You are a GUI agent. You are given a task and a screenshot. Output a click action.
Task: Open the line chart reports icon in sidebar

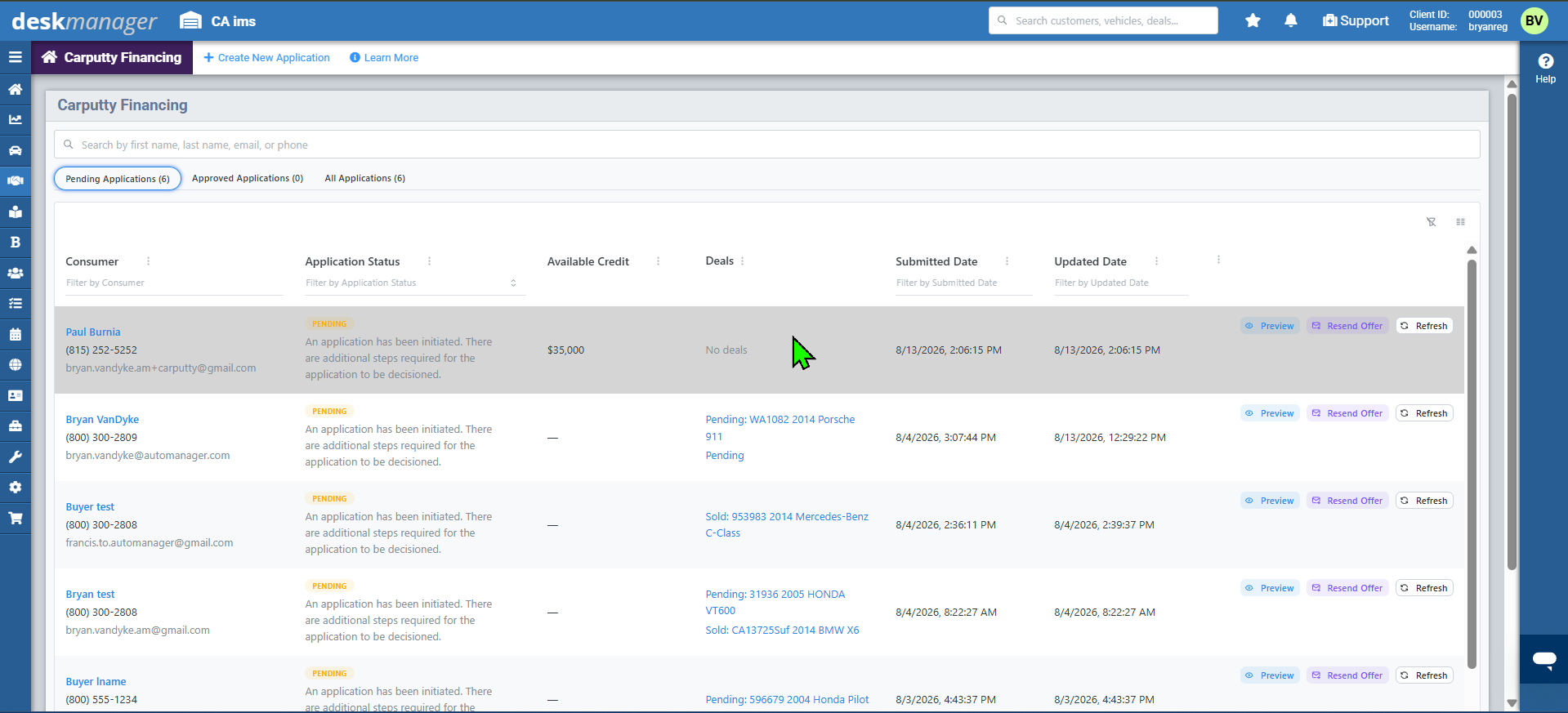15,119
